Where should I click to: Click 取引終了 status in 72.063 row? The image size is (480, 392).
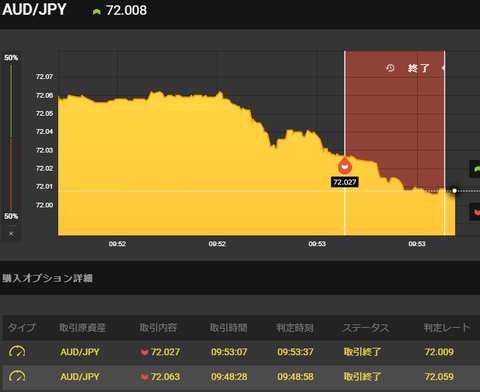tap(362, 377)
